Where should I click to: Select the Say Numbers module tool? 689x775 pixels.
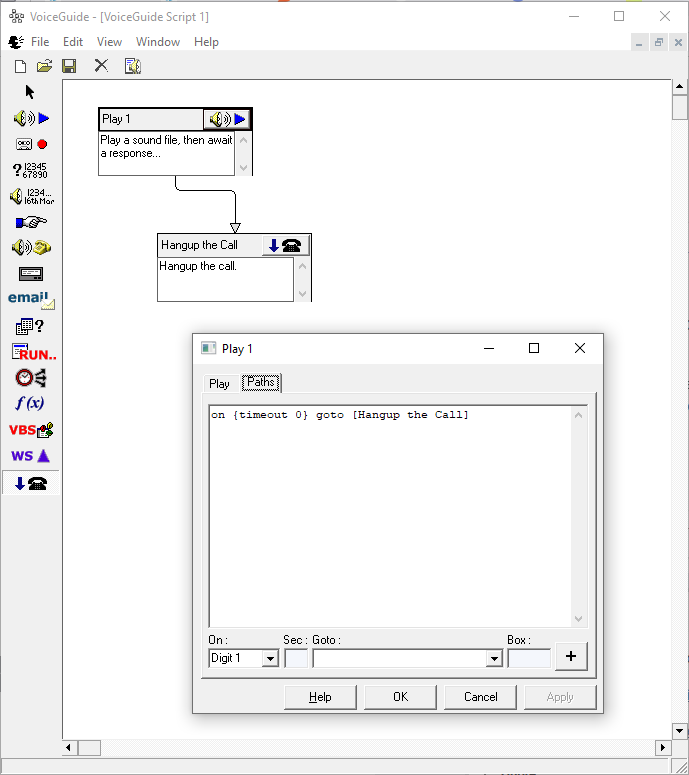(x=32, y=197)
